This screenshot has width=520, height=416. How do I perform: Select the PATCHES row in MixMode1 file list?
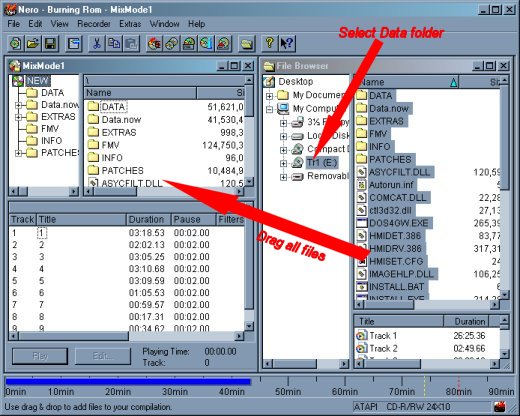[165, 171]
